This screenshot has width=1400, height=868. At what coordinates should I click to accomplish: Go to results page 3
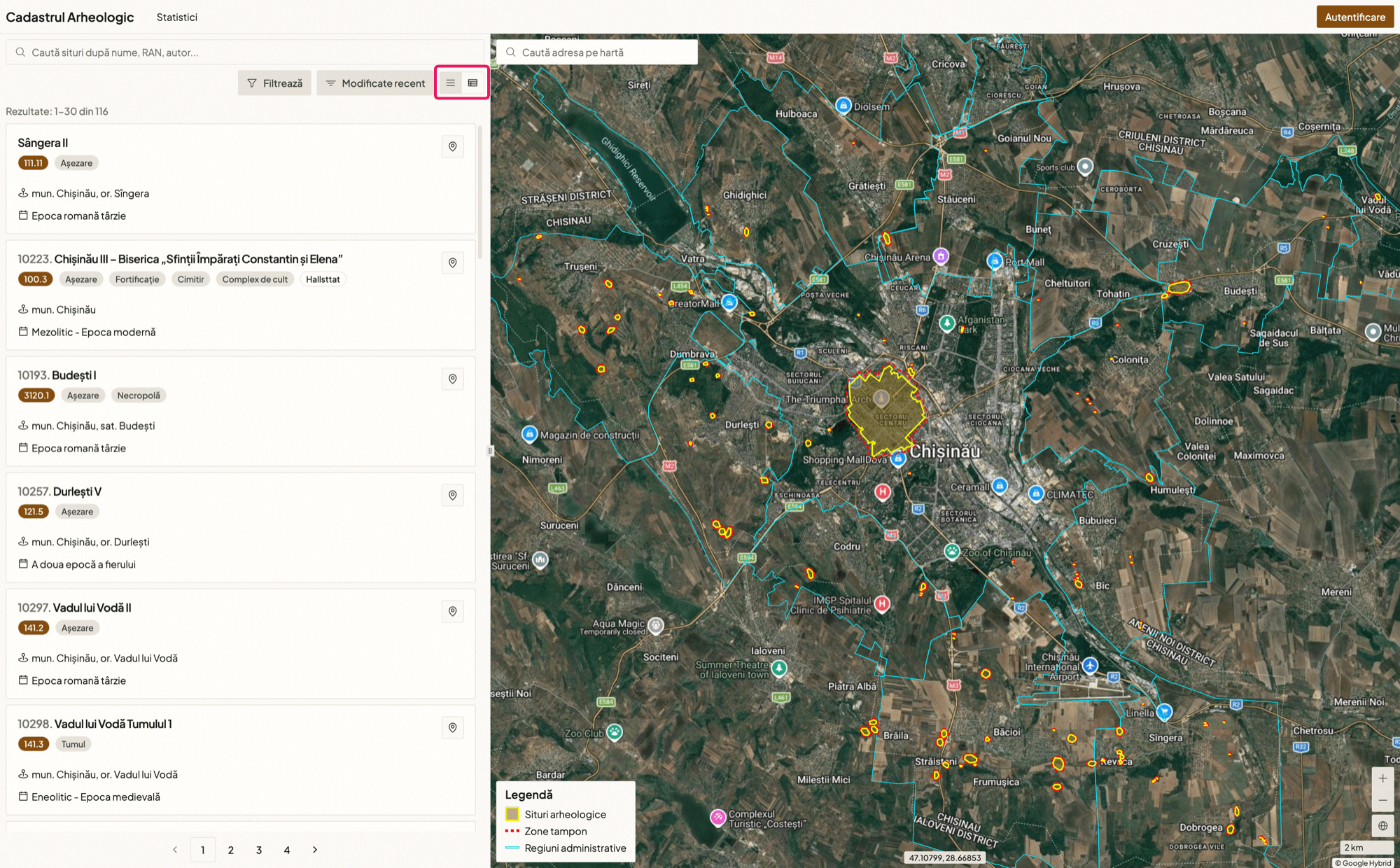[259, 850]
